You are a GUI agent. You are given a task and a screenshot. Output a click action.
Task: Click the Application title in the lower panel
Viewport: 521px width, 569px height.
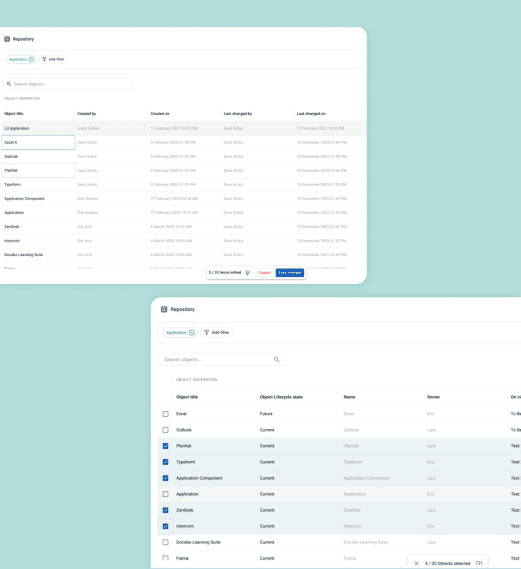[x=187, y=494]
